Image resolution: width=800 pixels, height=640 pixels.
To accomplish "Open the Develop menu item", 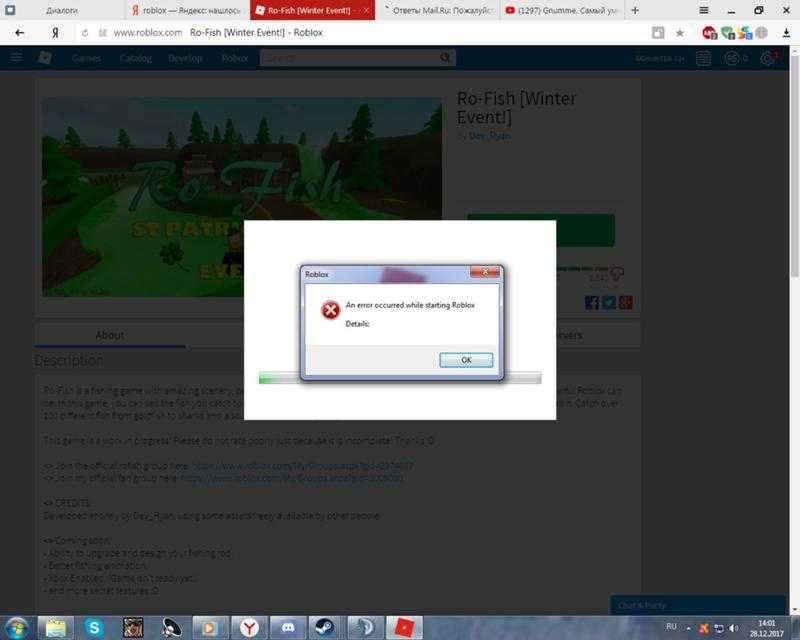I will click(x=185, y=58).
